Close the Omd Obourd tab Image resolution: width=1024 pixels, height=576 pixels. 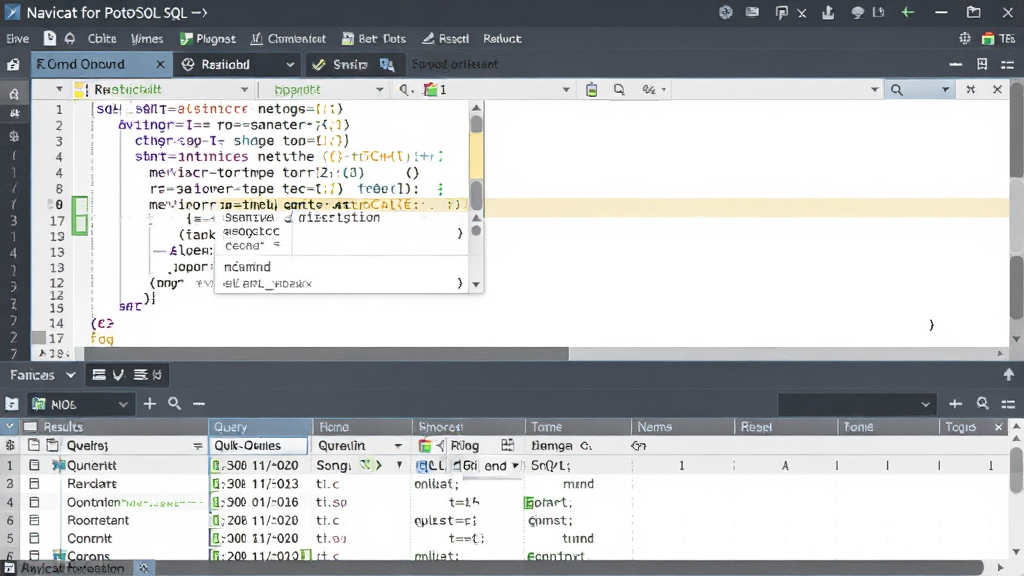pos(161,64)
